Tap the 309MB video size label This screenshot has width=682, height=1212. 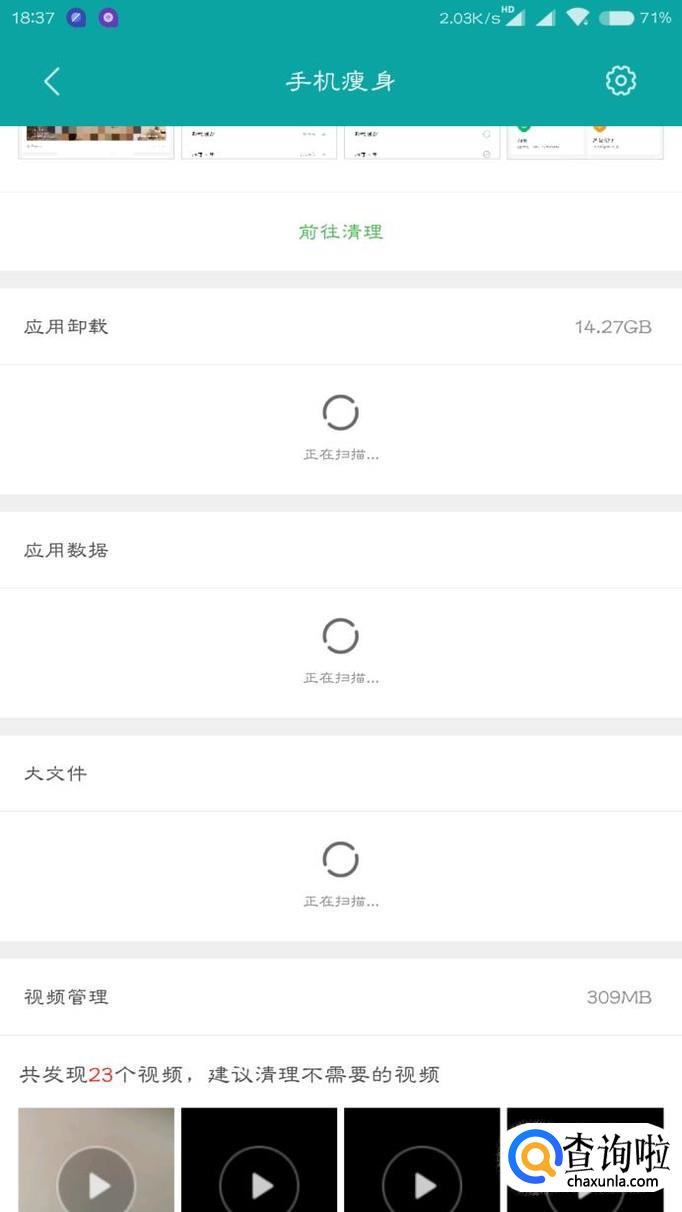click(619, 997)
